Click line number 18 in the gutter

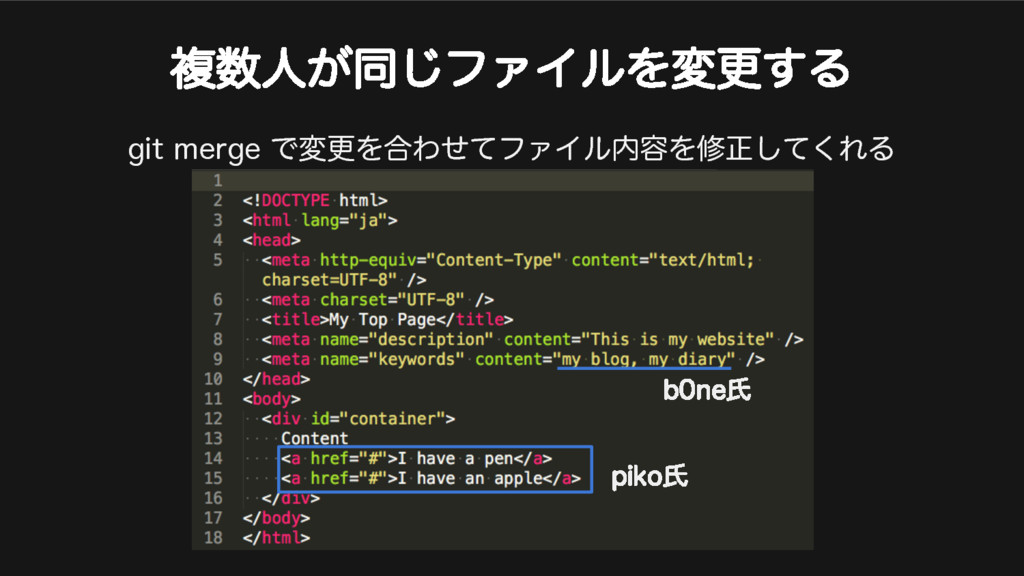point(213,538)
